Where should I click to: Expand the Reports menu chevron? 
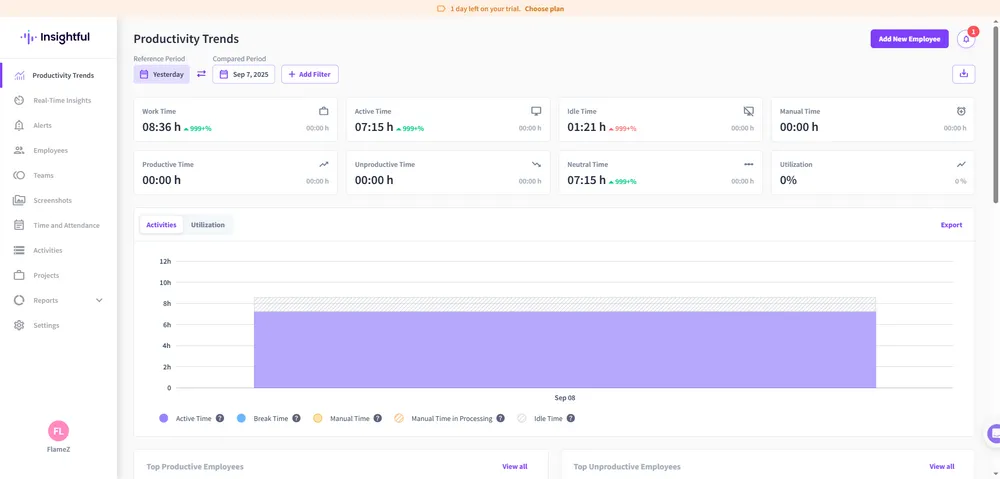tap(99, 300)
